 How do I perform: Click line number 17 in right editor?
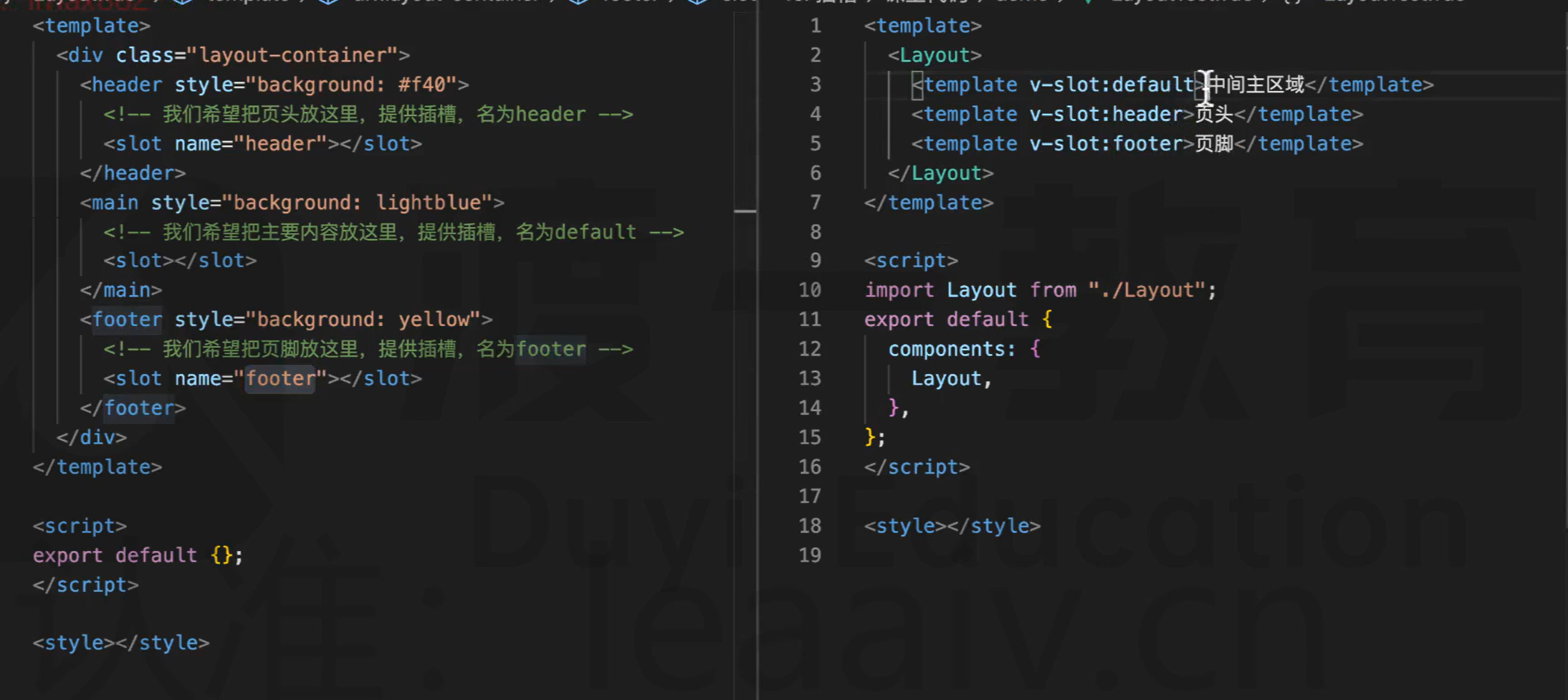[810, 496]
